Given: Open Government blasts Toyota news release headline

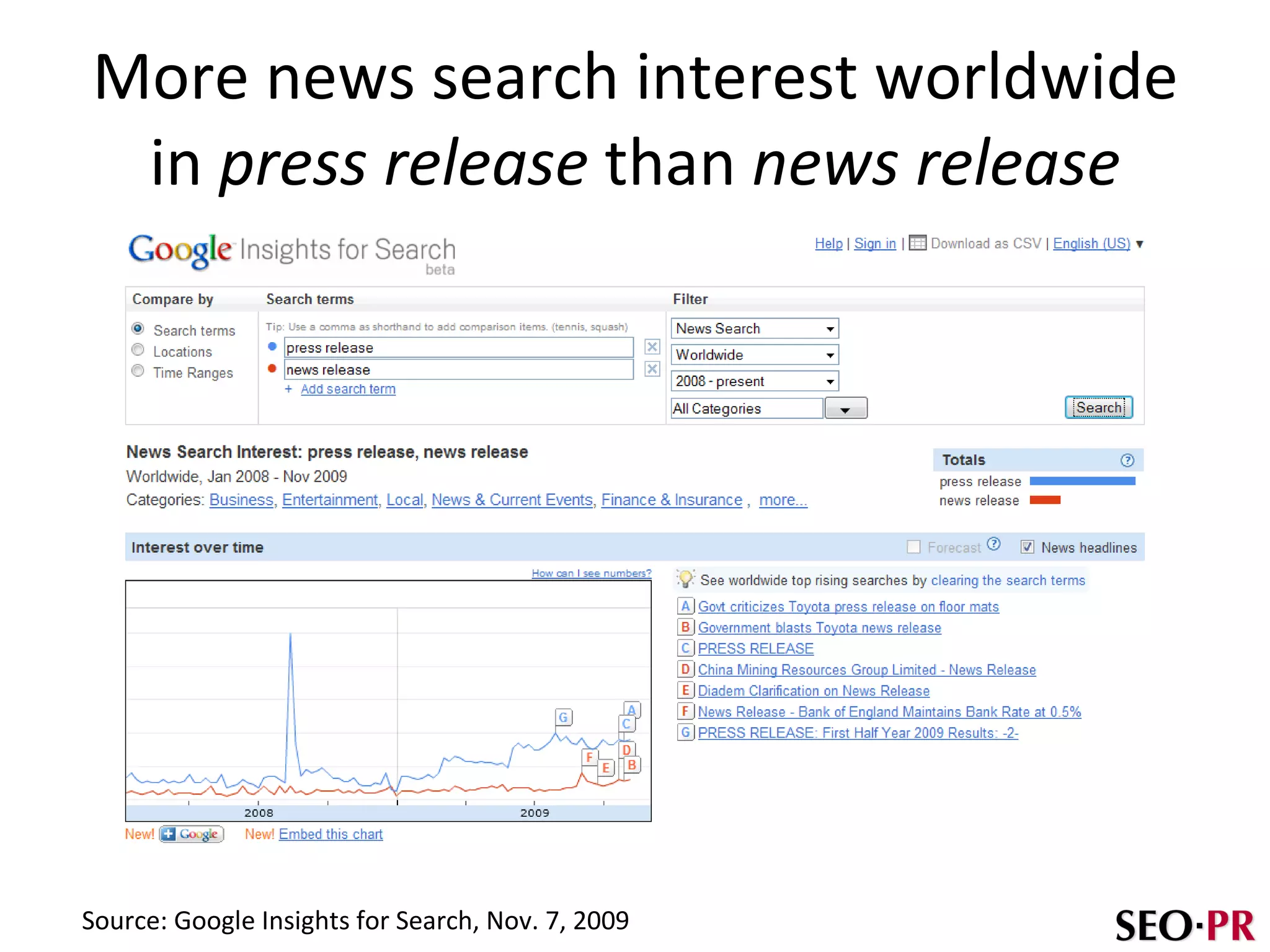Looking at the screenshot, I should point(820,628).
